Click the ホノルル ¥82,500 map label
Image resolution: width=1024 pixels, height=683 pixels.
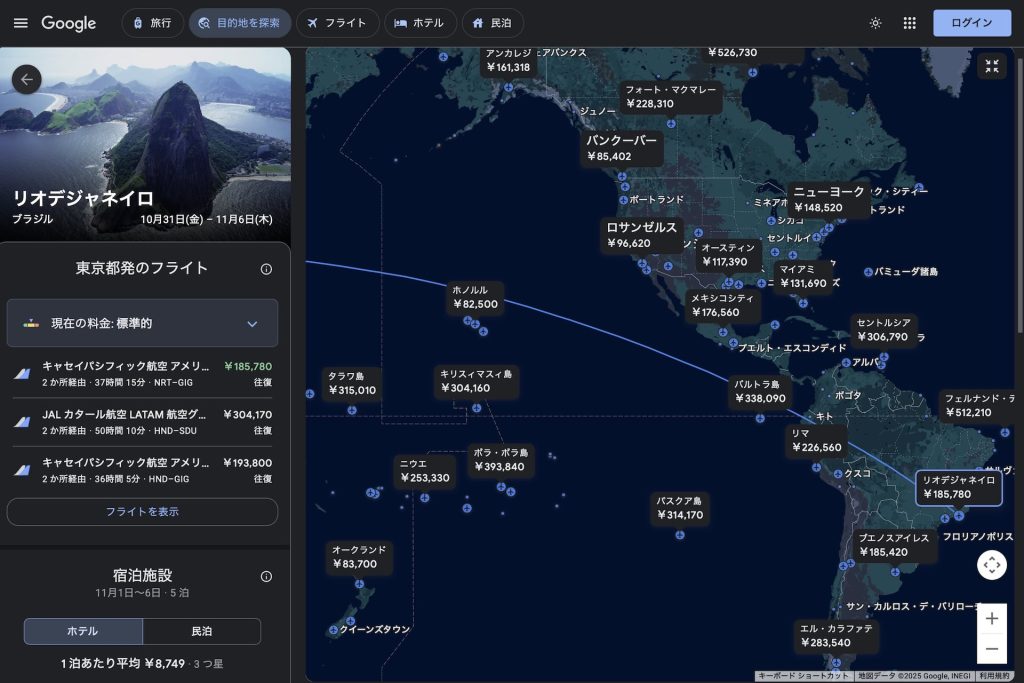pos(474,297)
